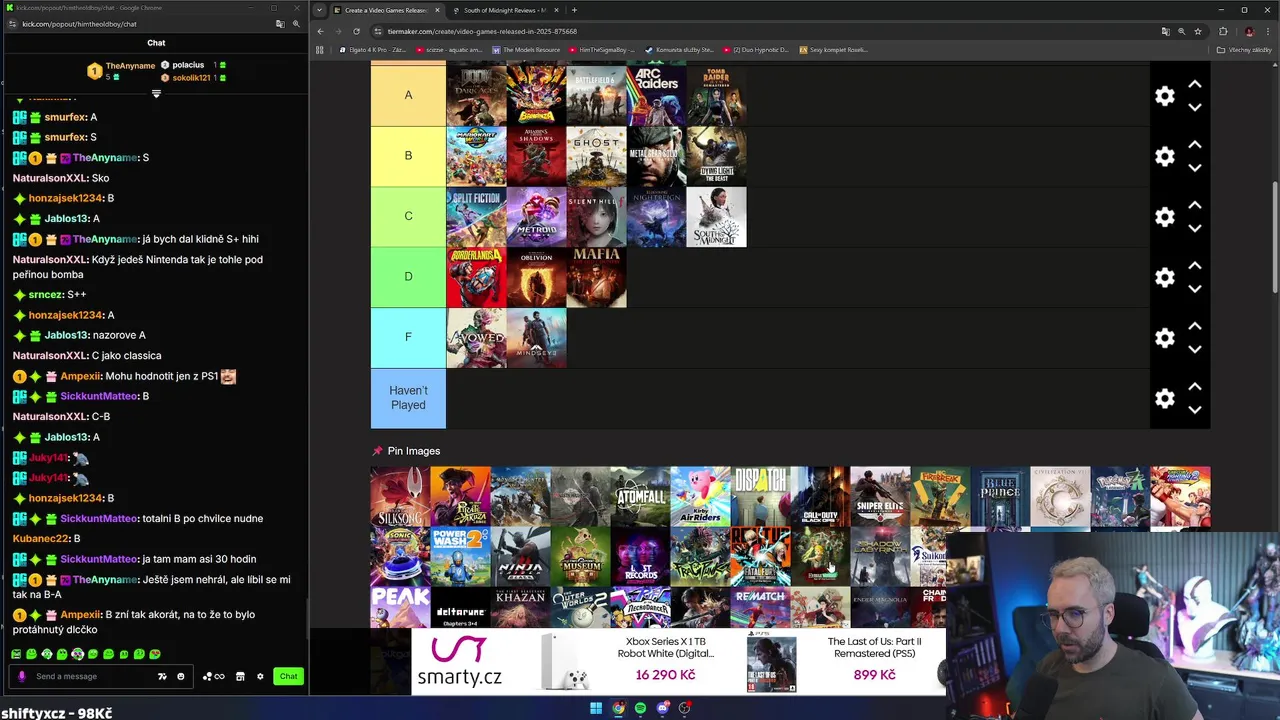Screen dimensions: 1280x720
Task: Open the Komunita služby Steam bookmark
Action: [680, 50]
